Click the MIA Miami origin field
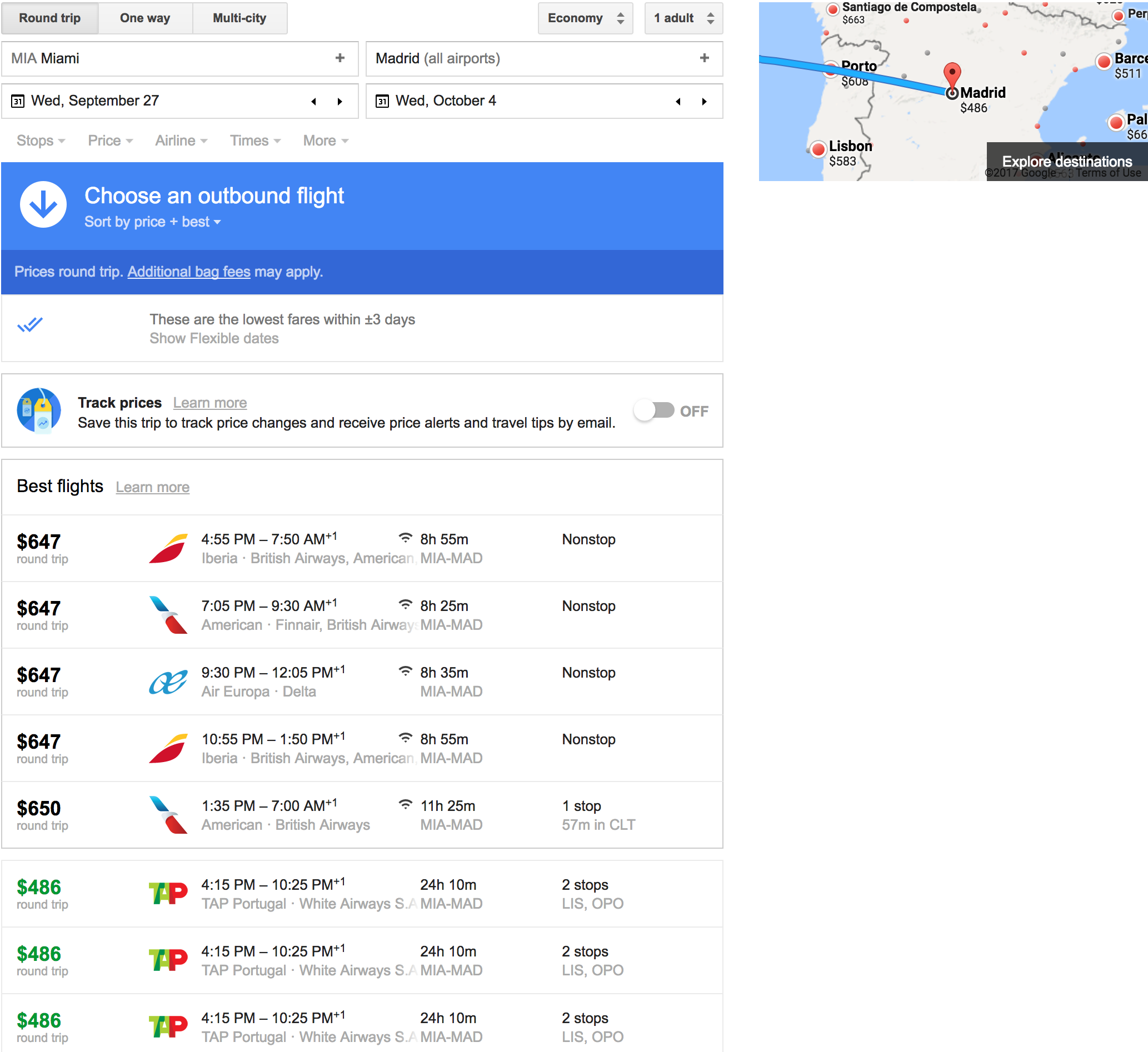The image size is (1148, 1052). tap(180, 59)
